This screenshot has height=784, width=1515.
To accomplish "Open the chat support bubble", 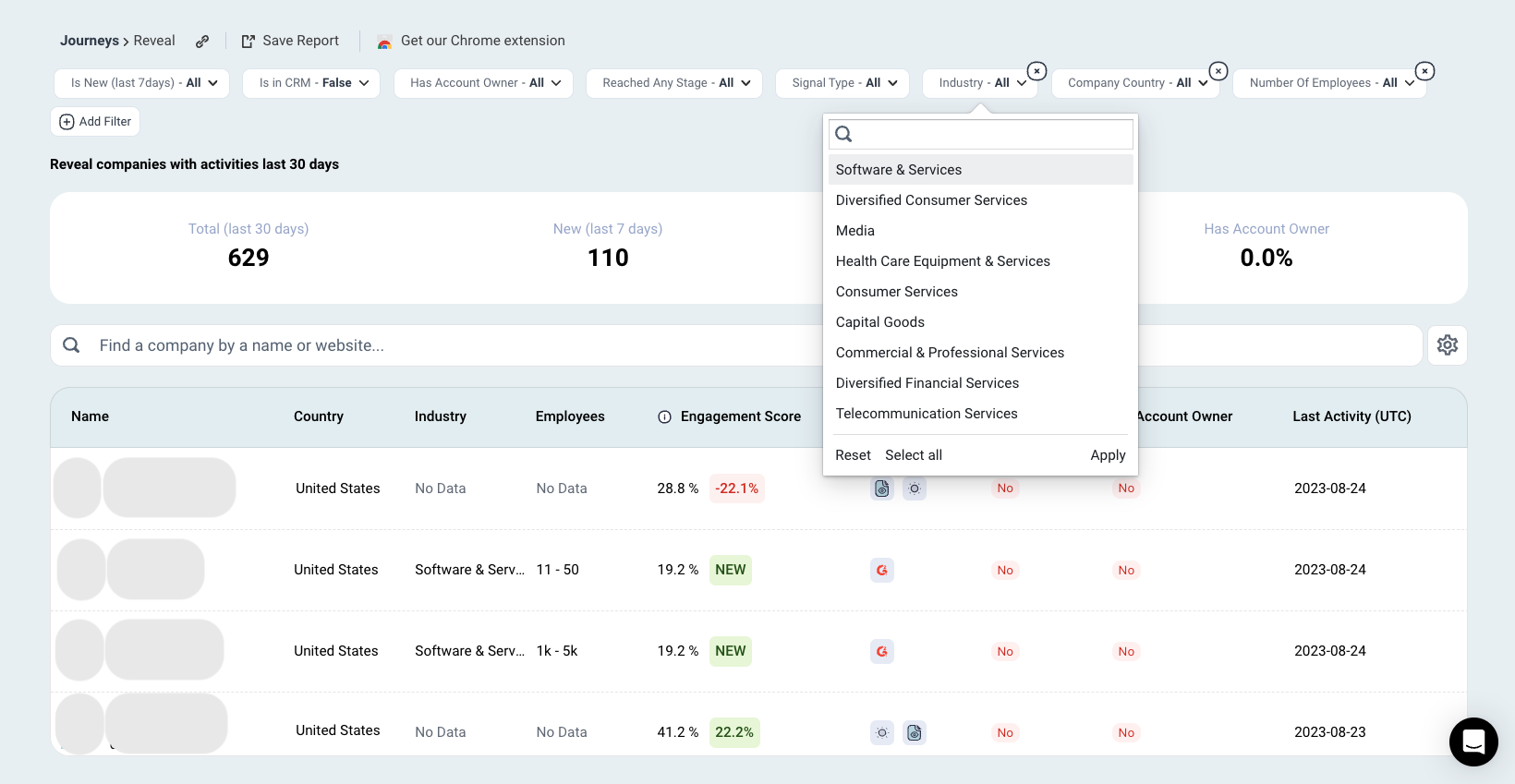I will pos(1473,742).
